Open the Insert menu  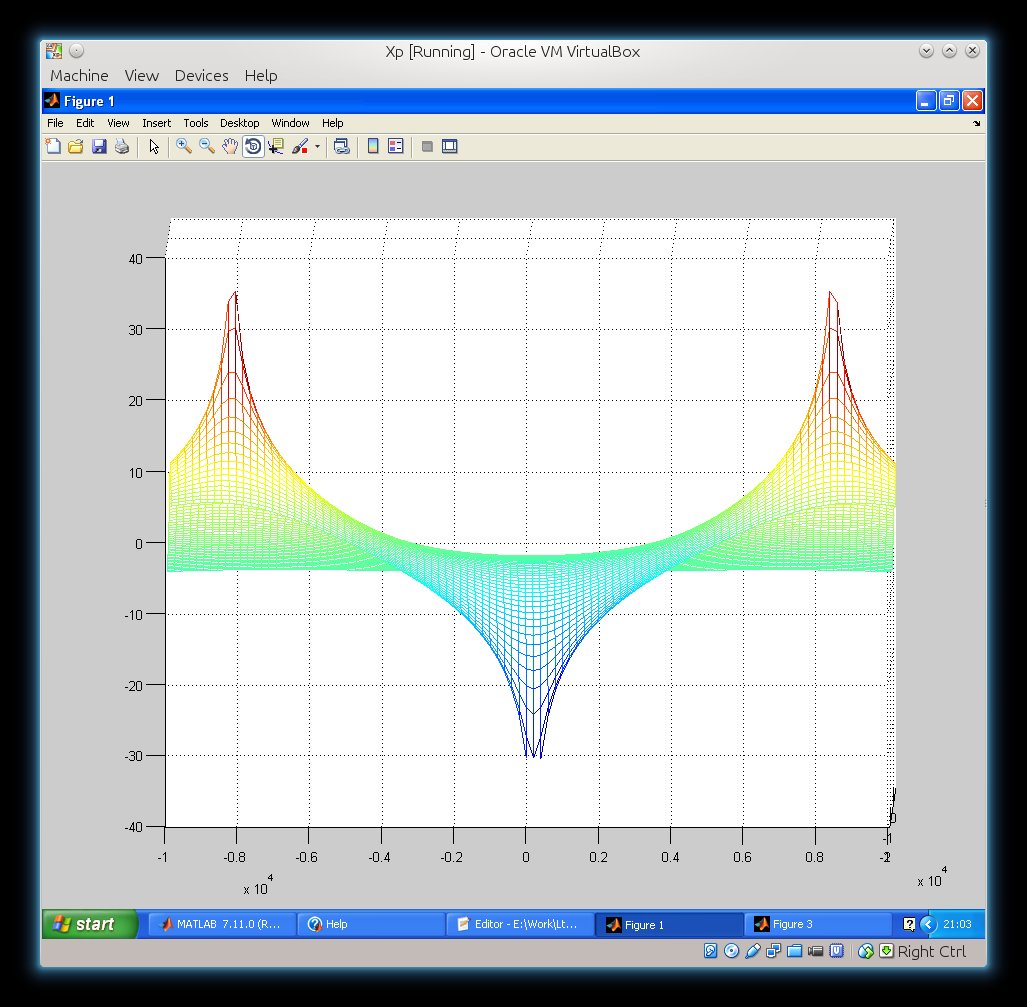(x=156, y=123)
